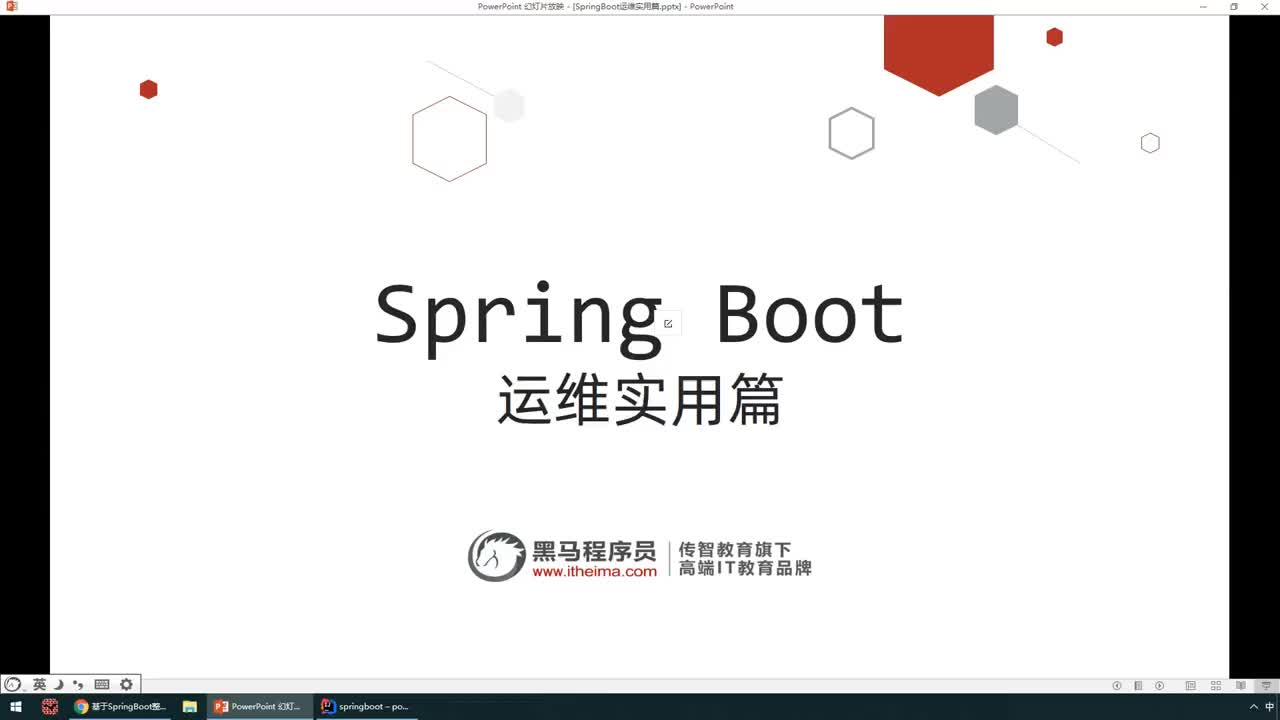Open the Windows Start menu
Screen dimensions: 1280x720
coord(16,706)
